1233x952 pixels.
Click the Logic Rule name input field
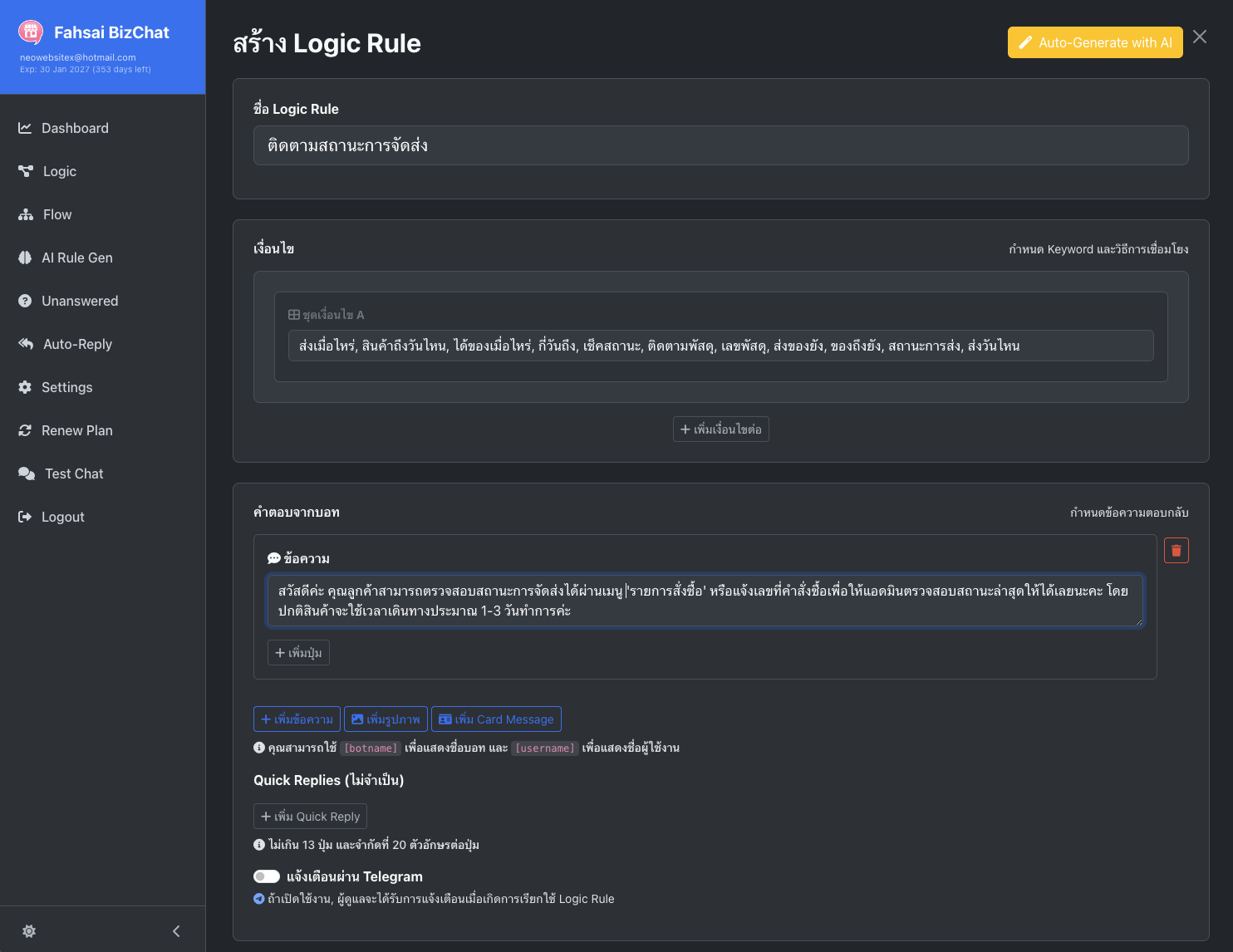tap(720, 145)
